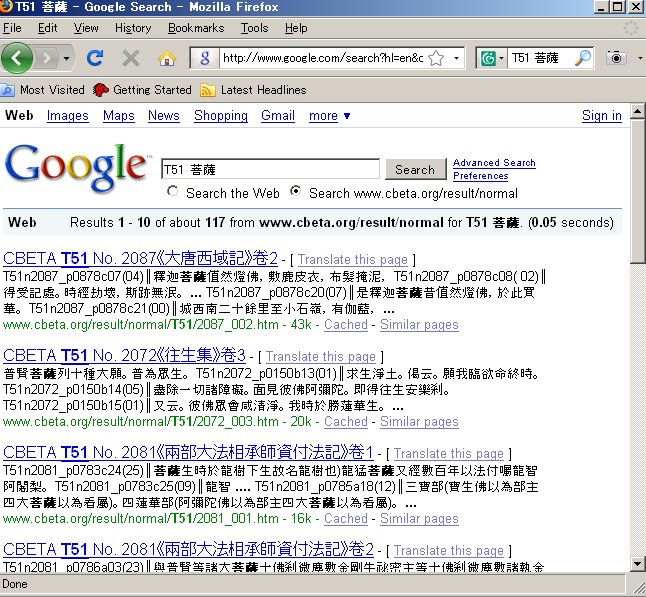Open the Gmail link
The height and width of the screenshot is (597, 646).
(278, 116)
